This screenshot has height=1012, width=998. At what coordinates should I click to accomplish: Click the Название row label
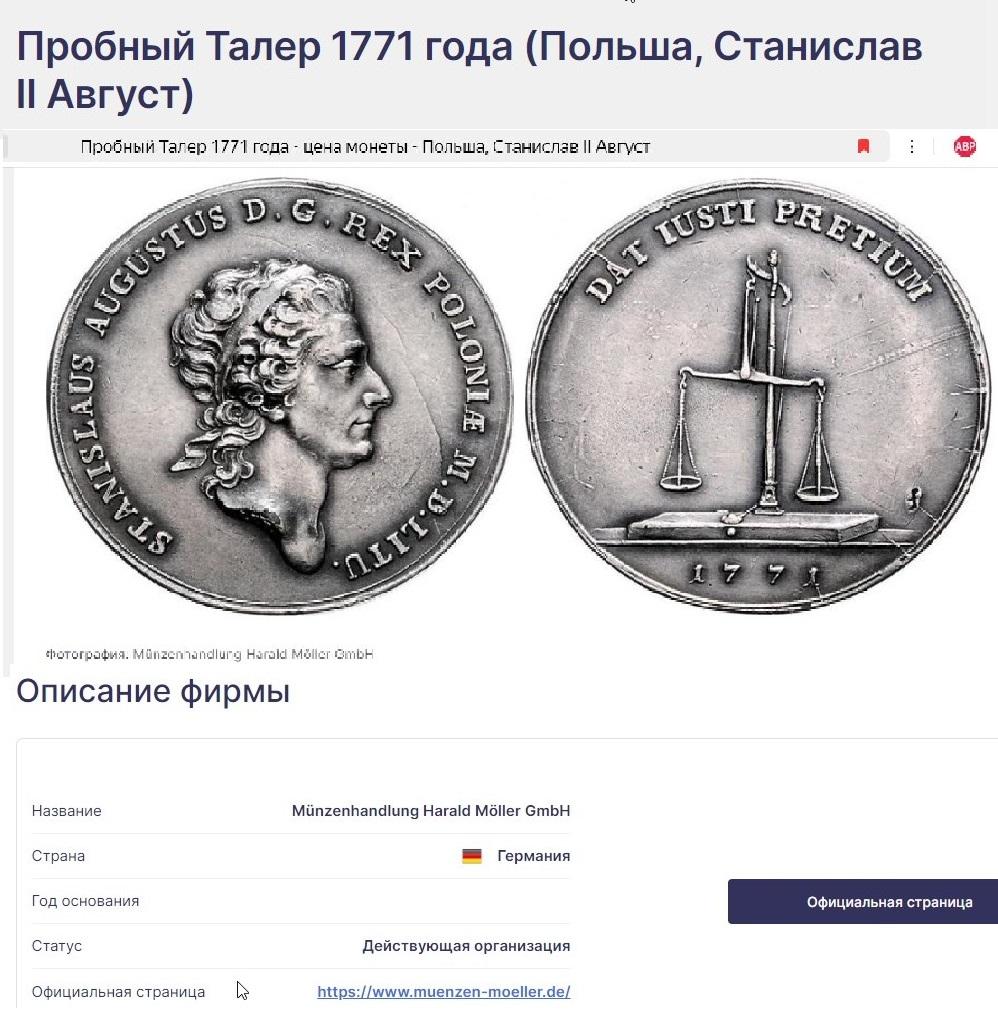[x=66, y=811]
